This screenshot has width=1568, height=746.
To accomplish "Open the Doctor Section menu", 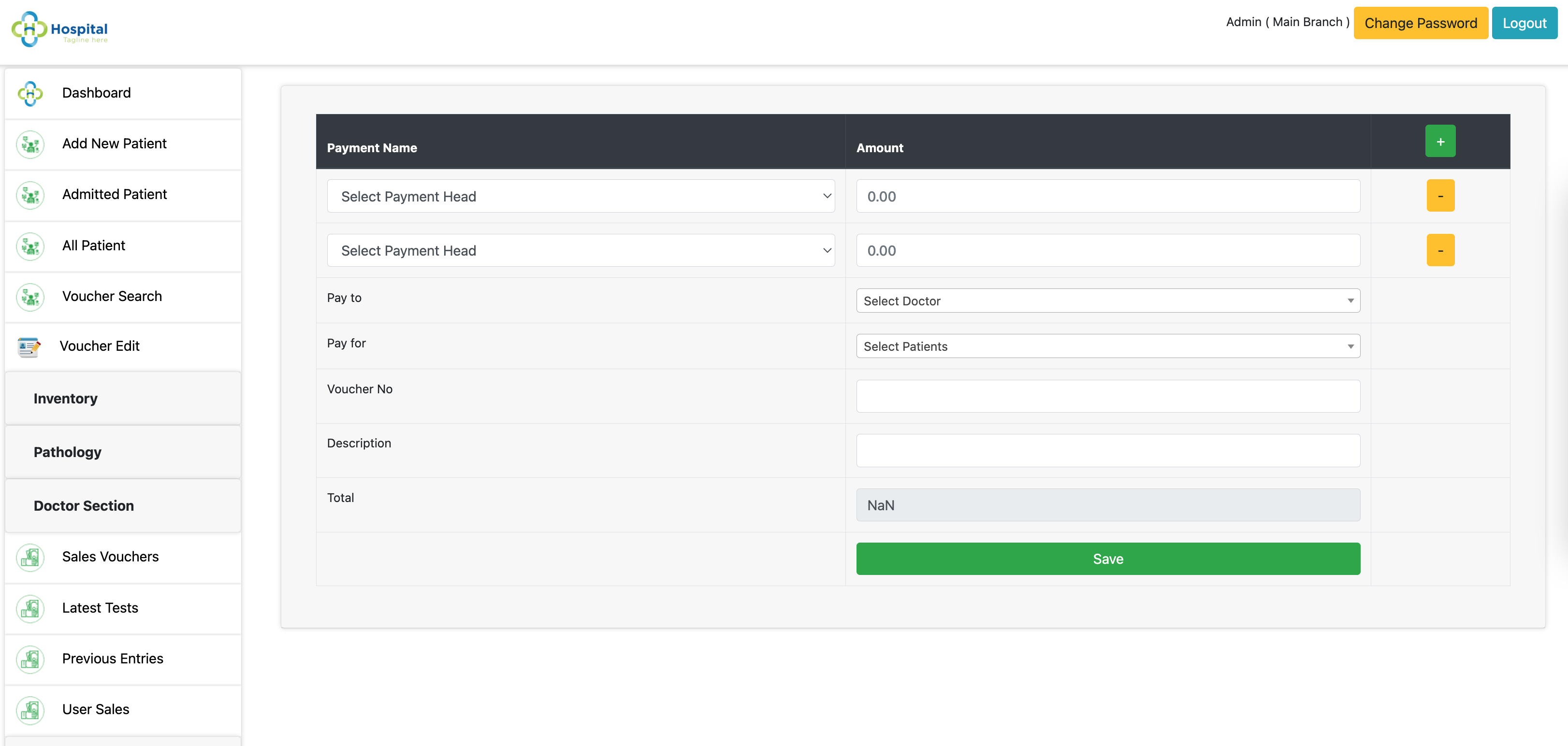I will click(x=123, y=506).
